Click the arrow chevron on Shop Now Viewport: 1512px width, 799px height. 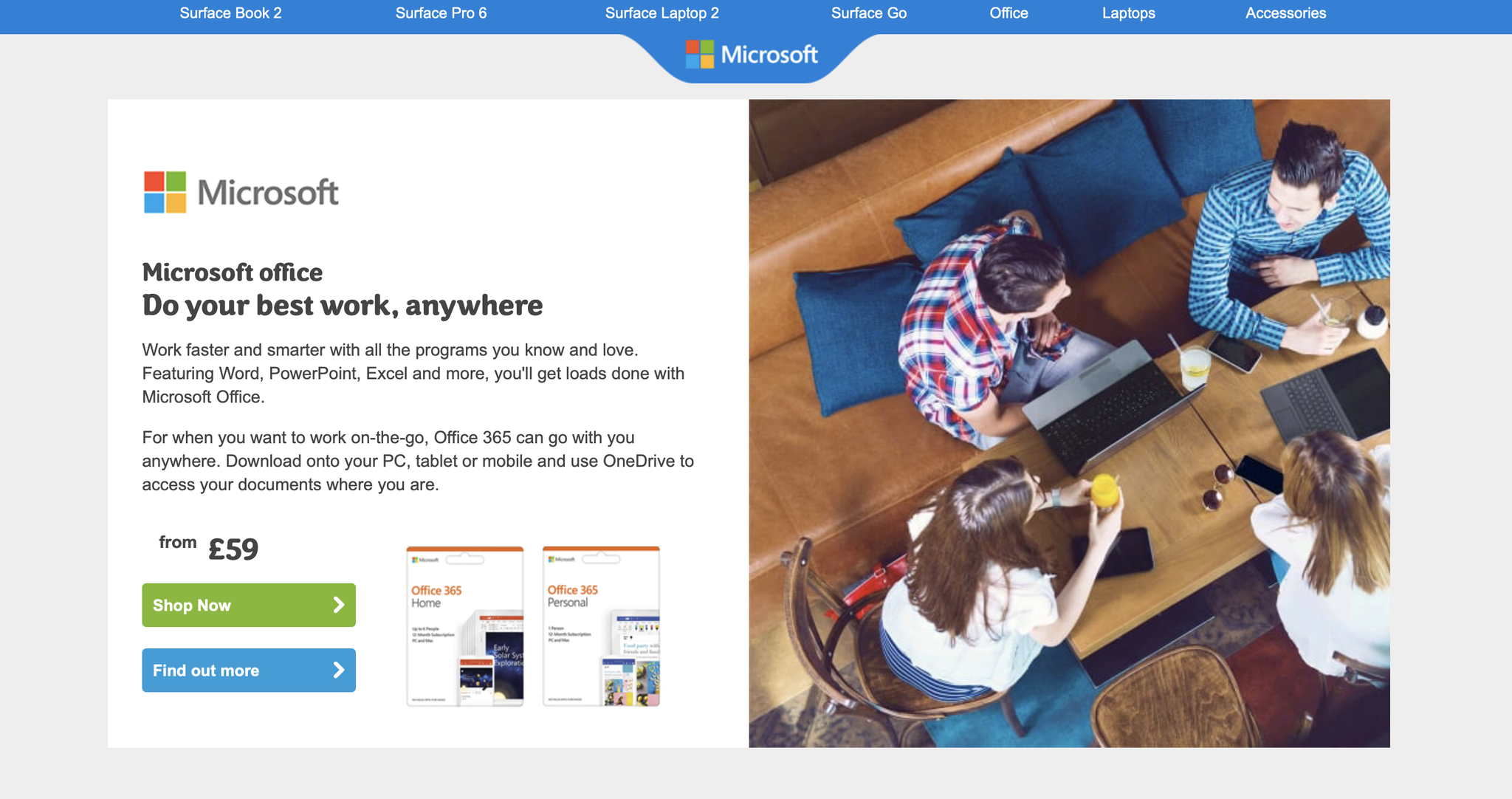339,606
